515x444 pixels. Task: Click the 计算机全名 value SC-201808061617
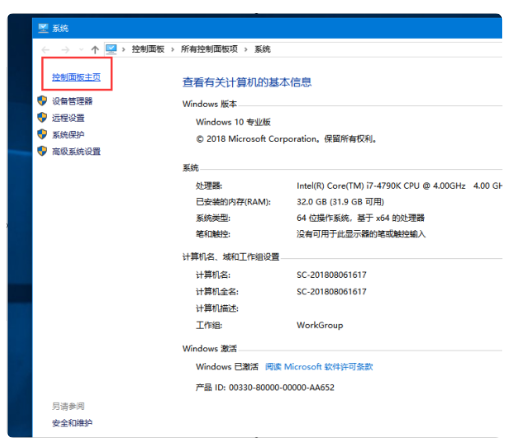coord(332,292)
